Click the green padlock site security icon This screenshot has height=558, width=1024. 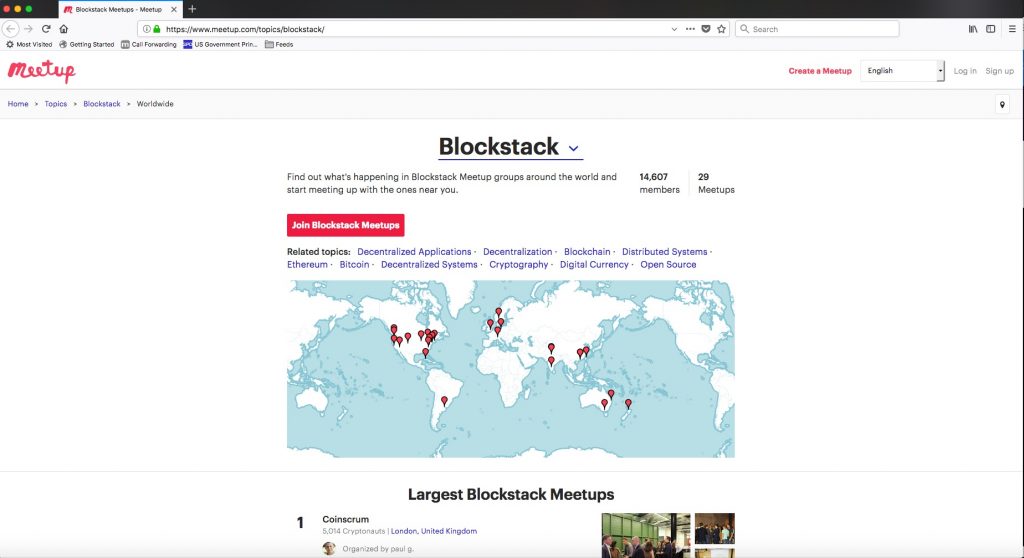pos(157,29)
